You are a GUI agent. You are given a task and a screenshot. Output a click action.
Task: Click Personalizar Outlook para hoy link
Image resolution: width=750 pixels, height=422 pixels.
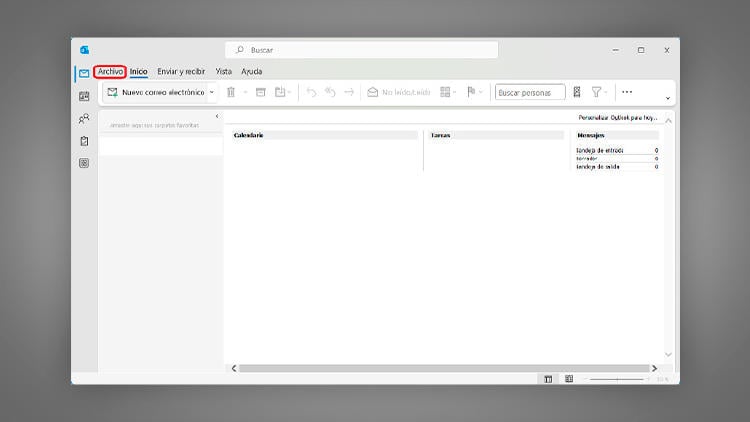pos(617,117)
